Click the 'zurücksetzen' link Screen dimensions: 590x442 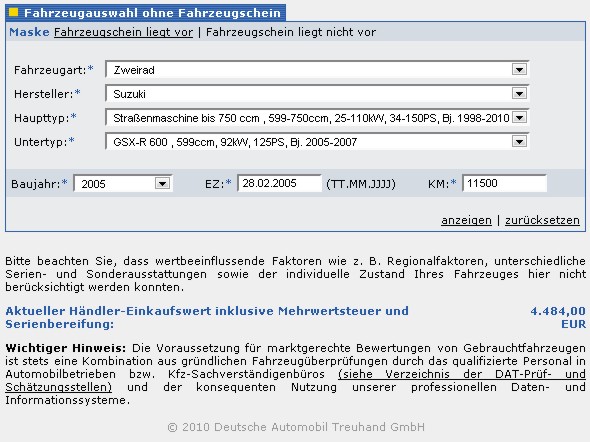(542, 220)
